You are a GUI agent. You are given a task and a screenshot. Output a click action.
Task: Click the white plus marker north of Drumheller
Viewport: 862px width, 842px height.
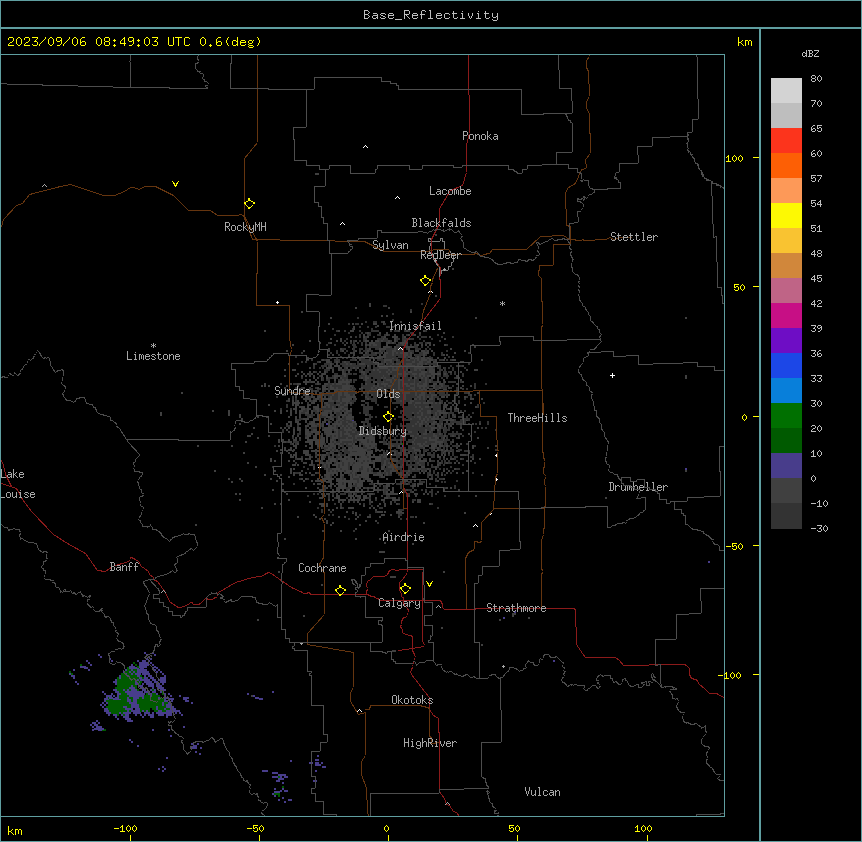click(612, 375)
